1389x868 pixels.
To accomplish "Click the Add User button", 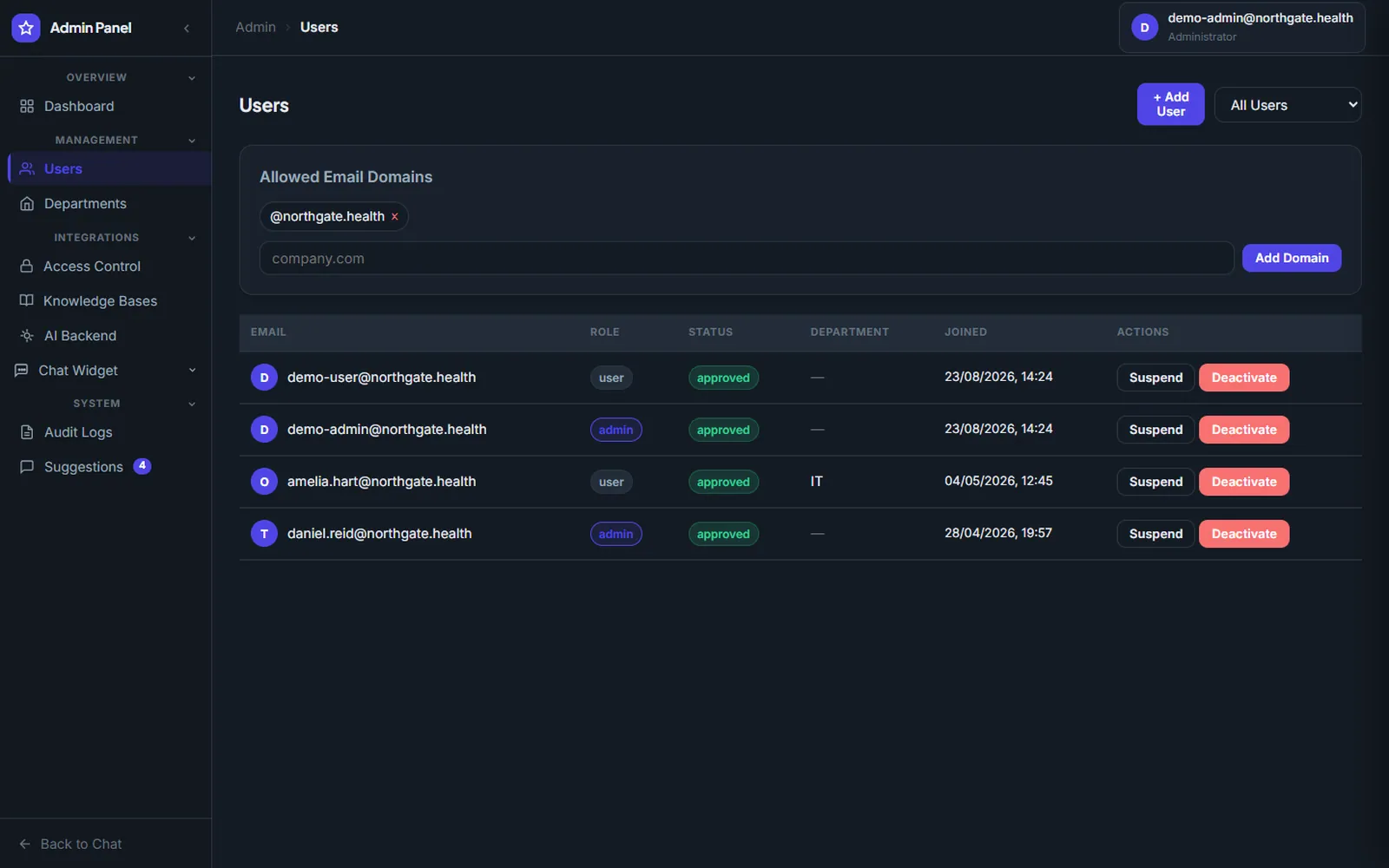I will (x=1170, y=104).
